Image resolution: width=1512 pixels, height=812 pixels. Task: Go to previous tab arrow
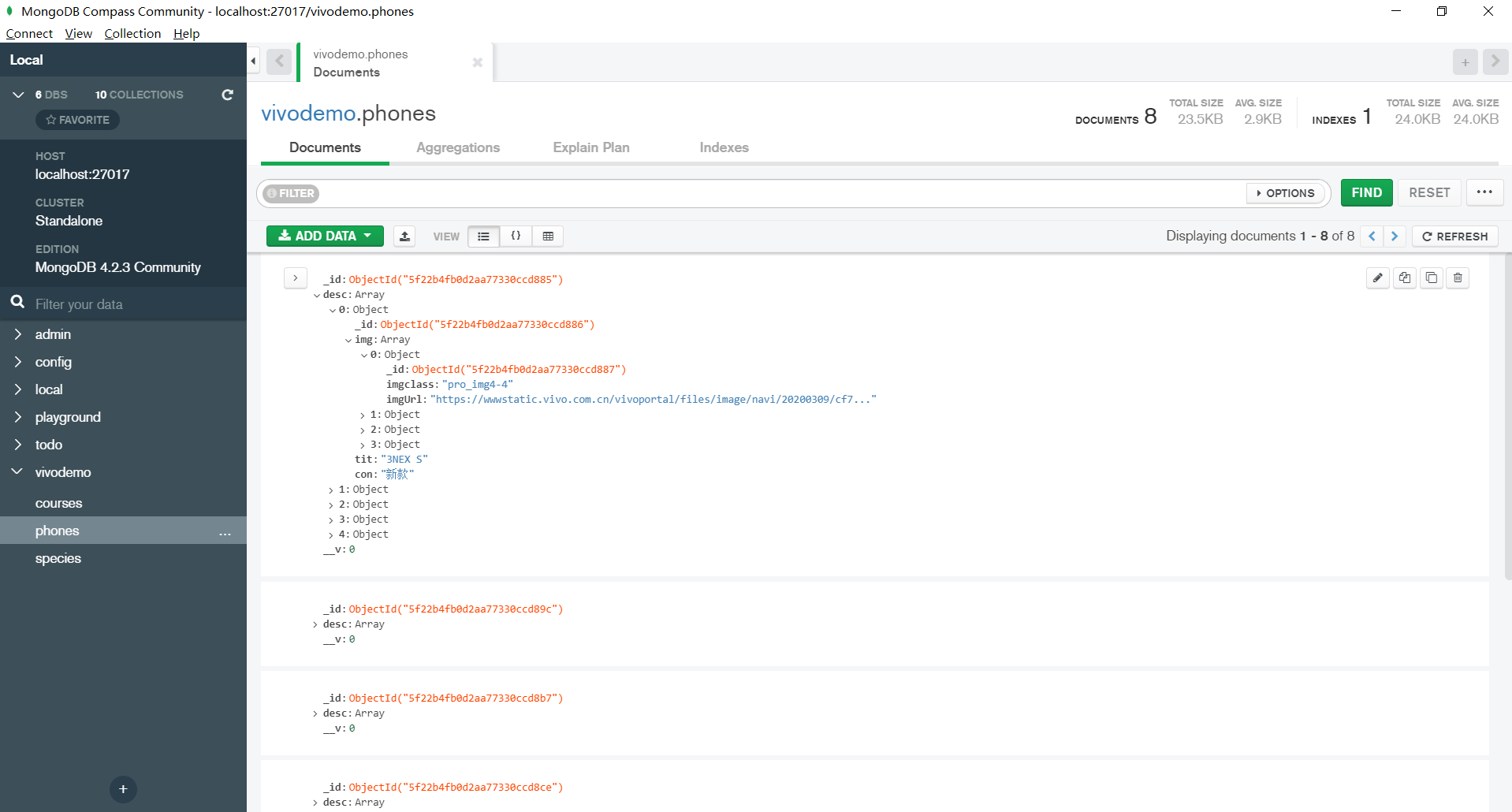click(279, 61)
